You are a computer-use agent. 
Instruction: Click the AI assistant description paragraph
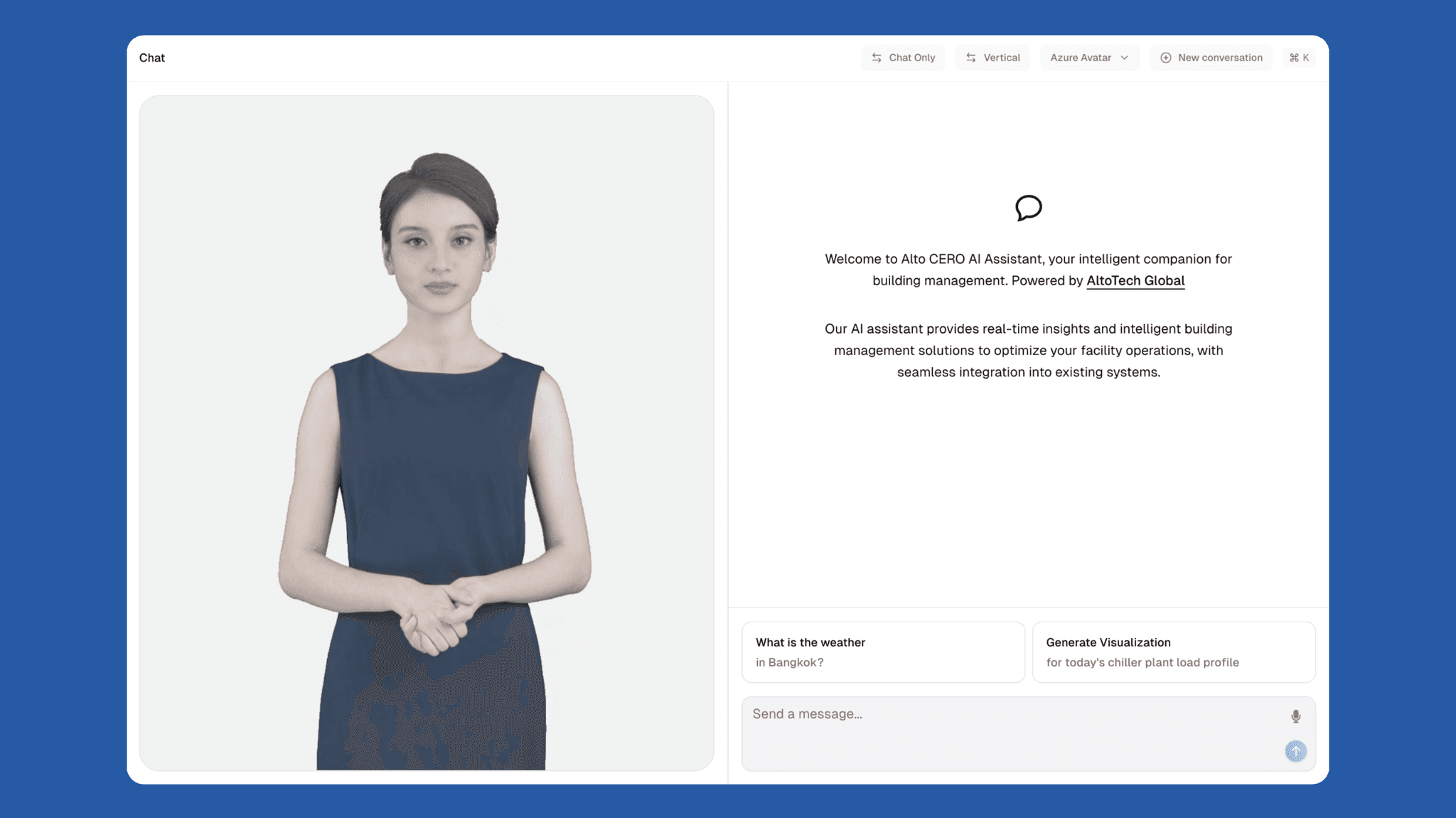point(1028,350)
